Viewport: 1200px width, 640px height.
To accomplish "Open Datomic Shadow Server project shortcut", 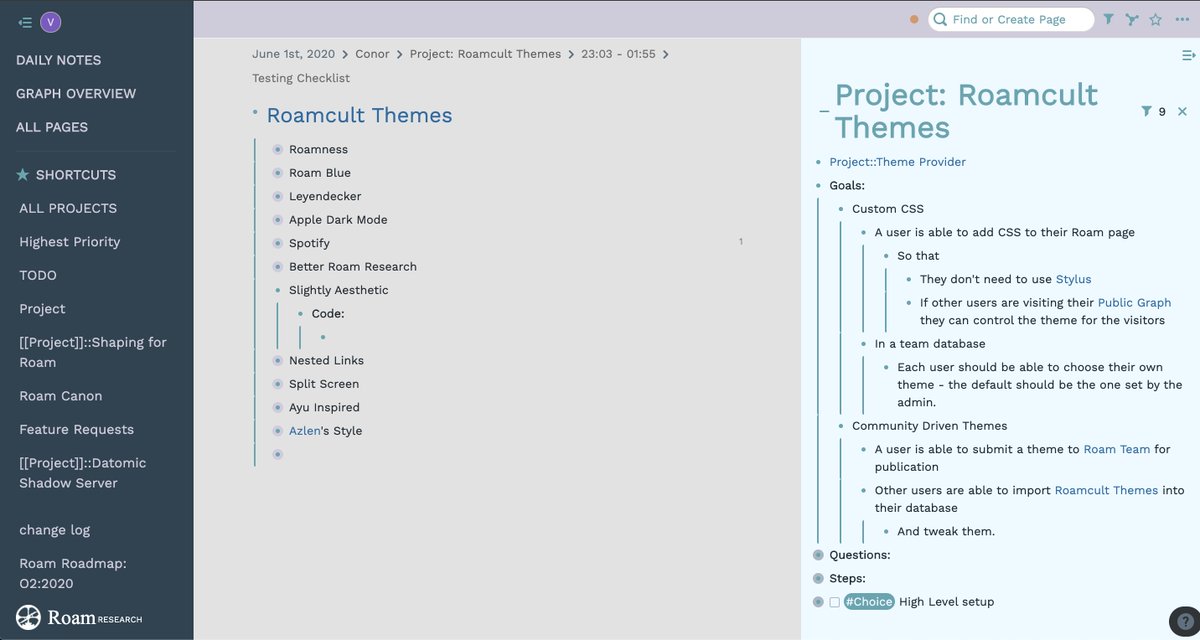I will point(83,473).
